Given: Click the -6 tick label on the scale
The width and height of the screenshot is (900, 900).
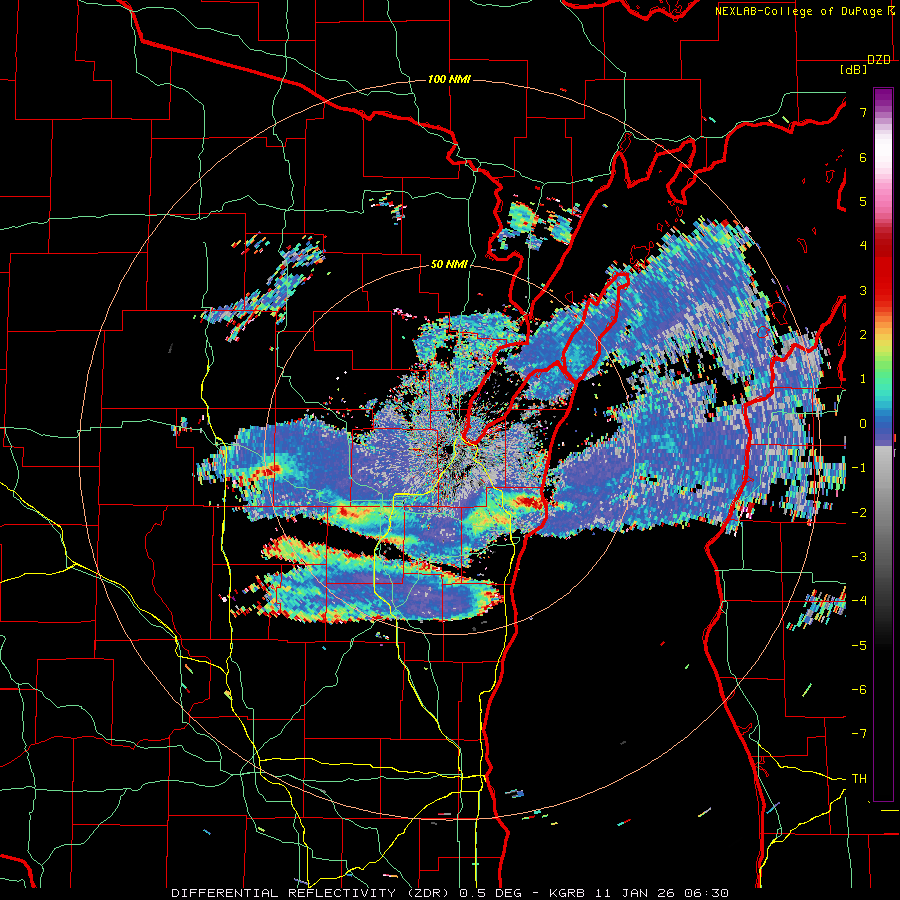Looking at the screenshot, I should click(x=859, y=690).
